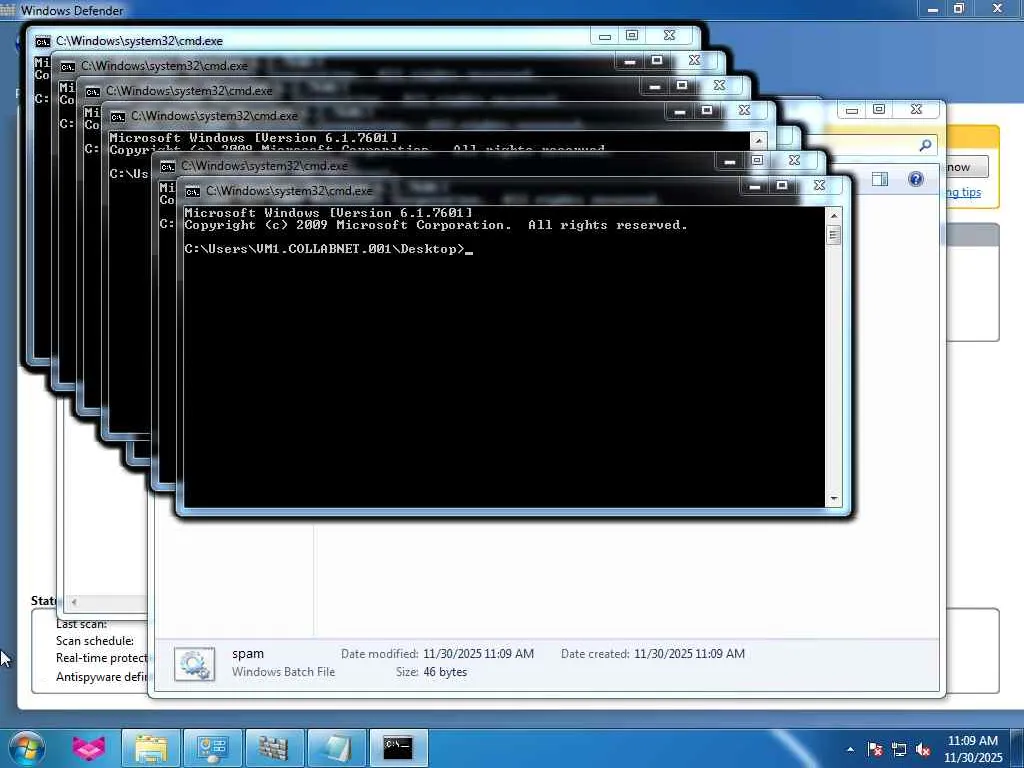Open Windows Explorer from the taskbar
Viewport: 1024px width, 768px height.
pos(151,748)
